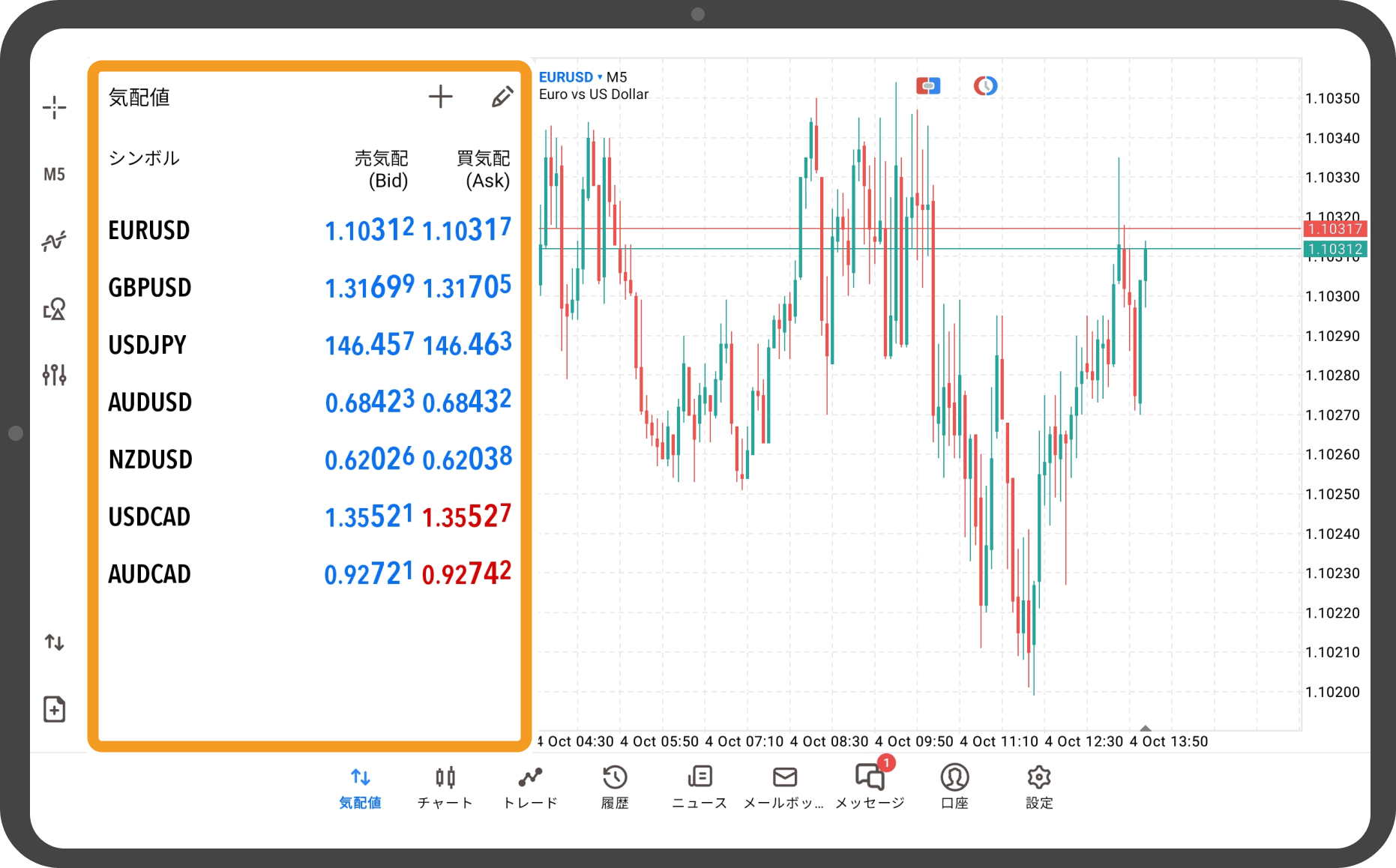Open the メッセージ tab with notification badge
Viewport: 1396px width, 868px height.
pyautogui.click(x=870, y=787)
